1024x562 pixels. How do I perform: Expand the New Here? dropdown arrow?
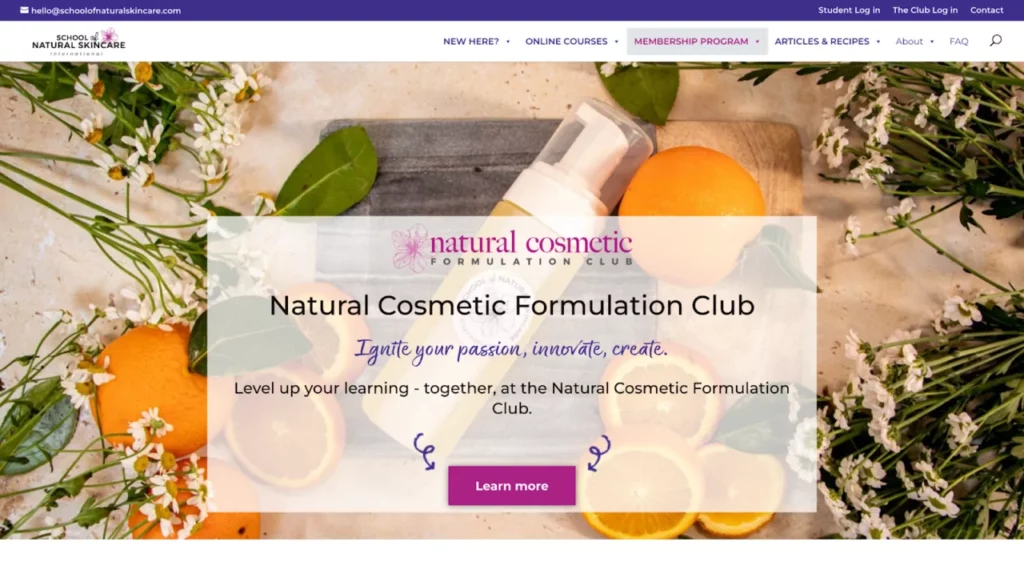point(508,42)
